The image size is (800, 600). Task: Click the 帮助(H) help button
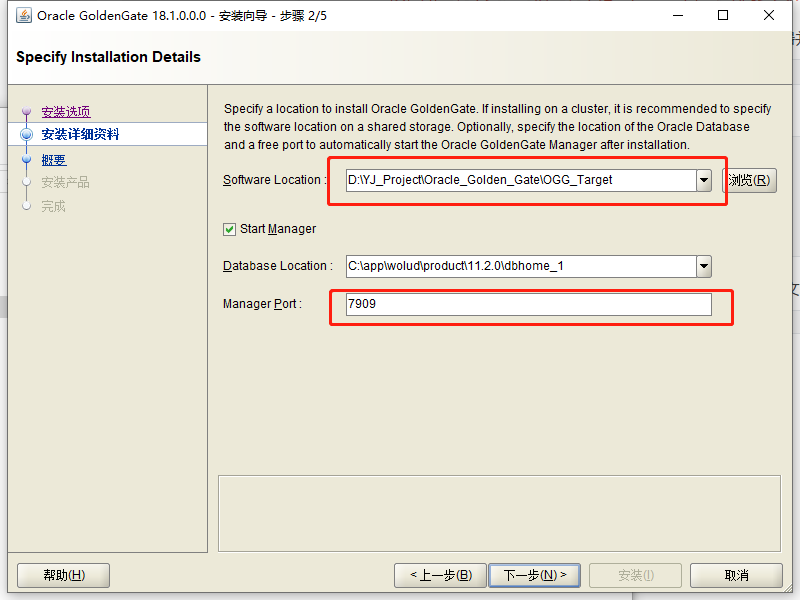point(64,576)
